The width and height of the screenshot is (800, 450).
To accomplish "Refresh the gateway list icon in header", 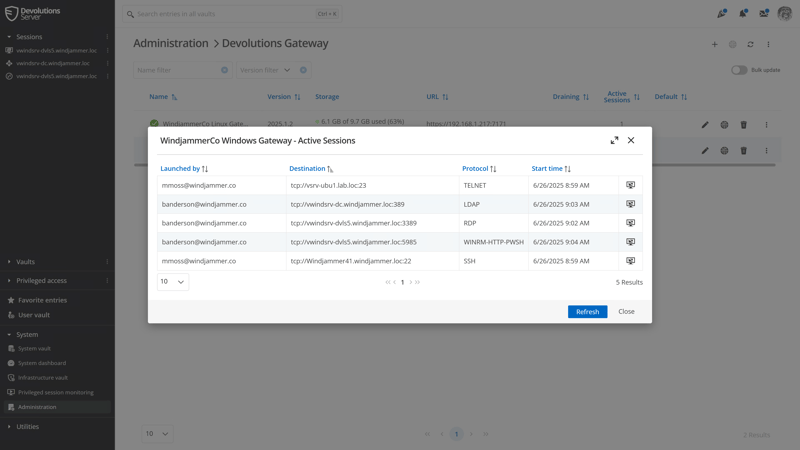I will (x=750, y=44).
